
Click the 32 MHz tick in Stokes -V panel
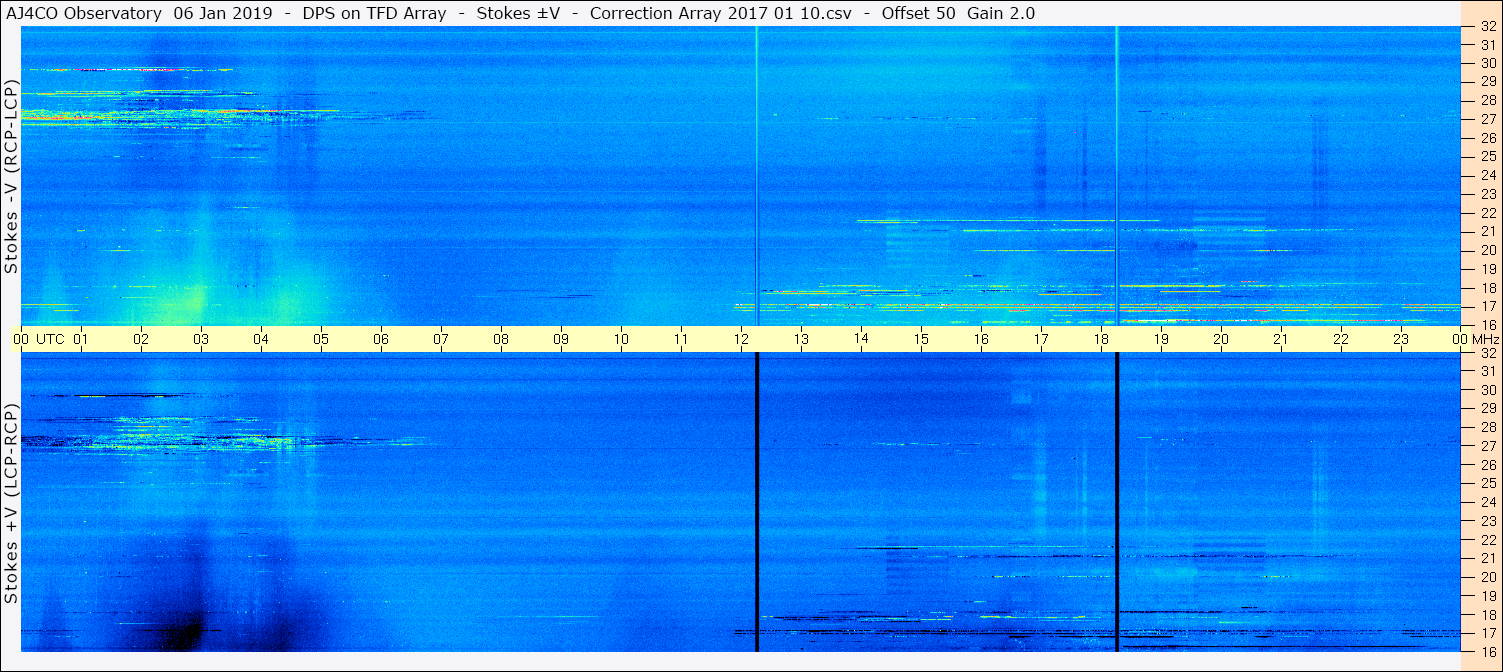(x=1487, y=26)
